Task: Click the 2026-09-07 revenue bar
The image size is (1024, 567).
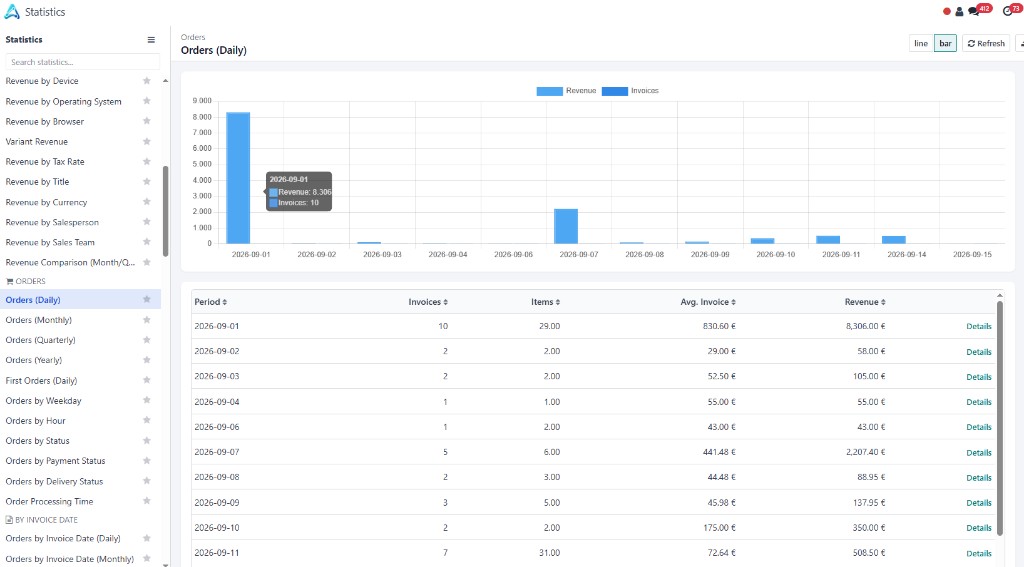Action: click(566, 226)
